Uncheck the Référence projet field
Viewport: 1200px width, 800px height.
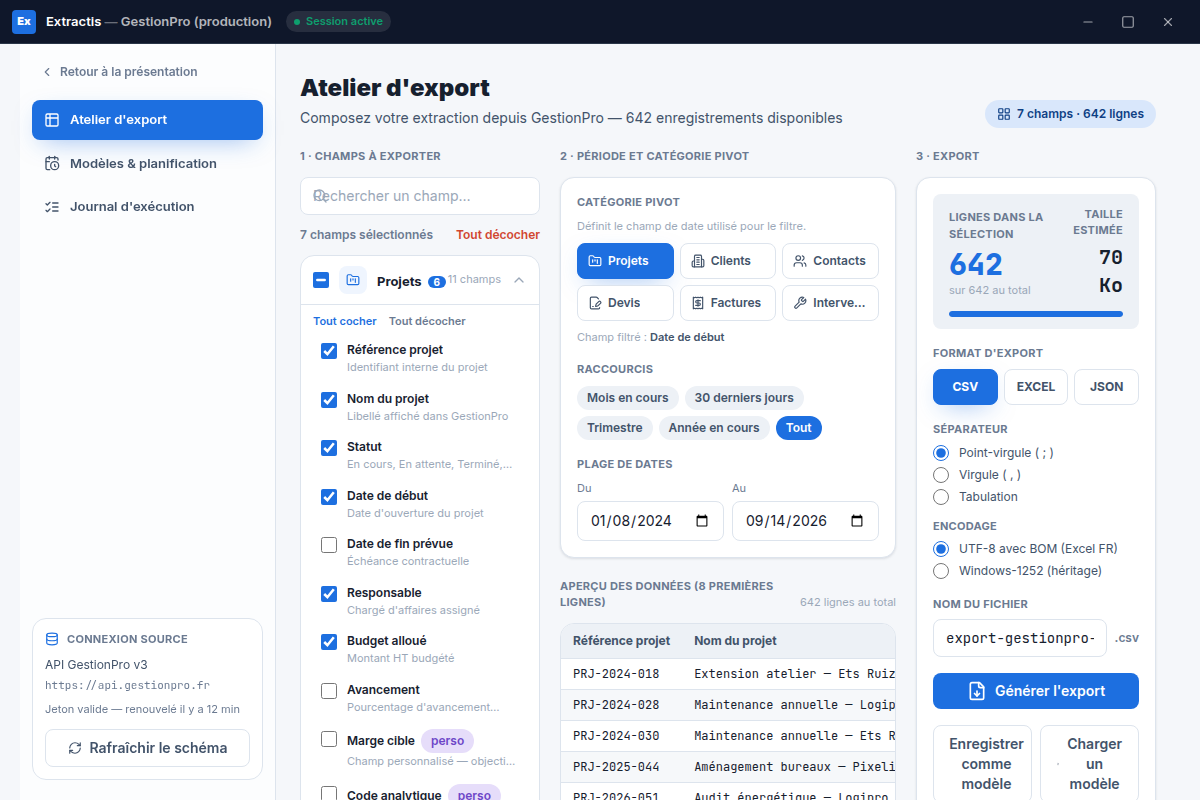(329, 351)
